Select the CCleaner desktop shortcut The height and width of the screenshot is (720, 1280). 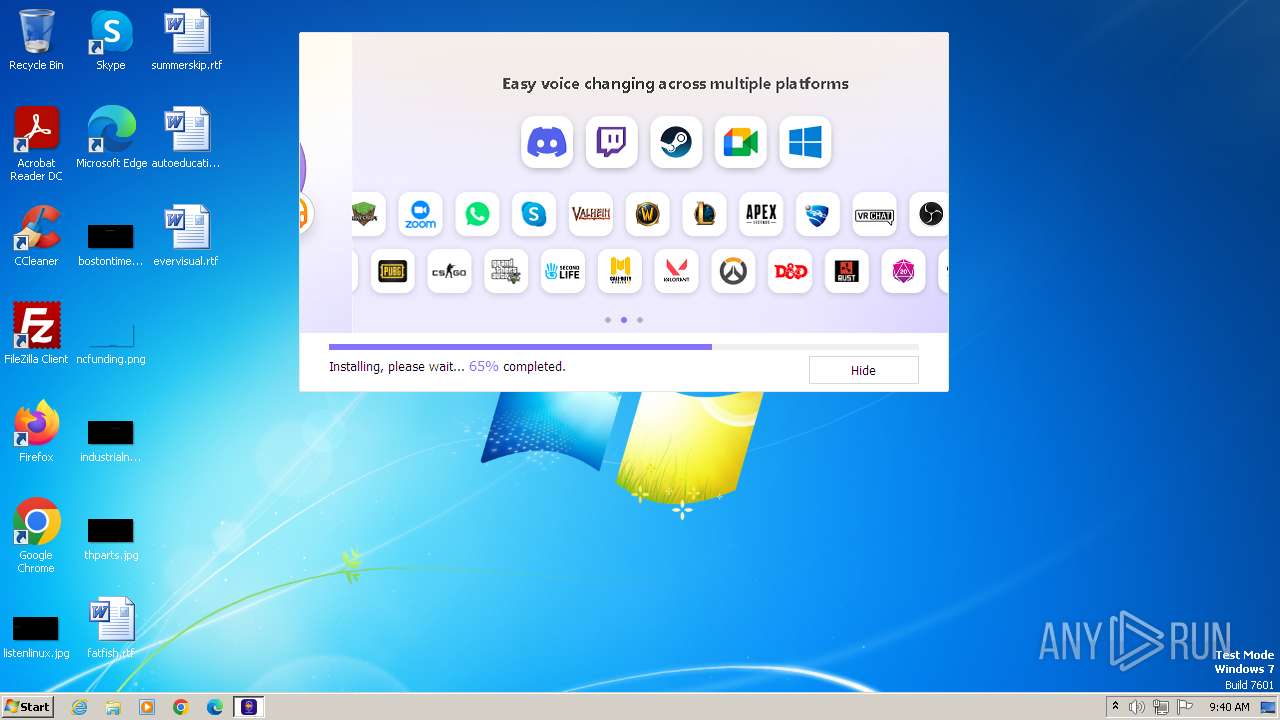(36, 236)
